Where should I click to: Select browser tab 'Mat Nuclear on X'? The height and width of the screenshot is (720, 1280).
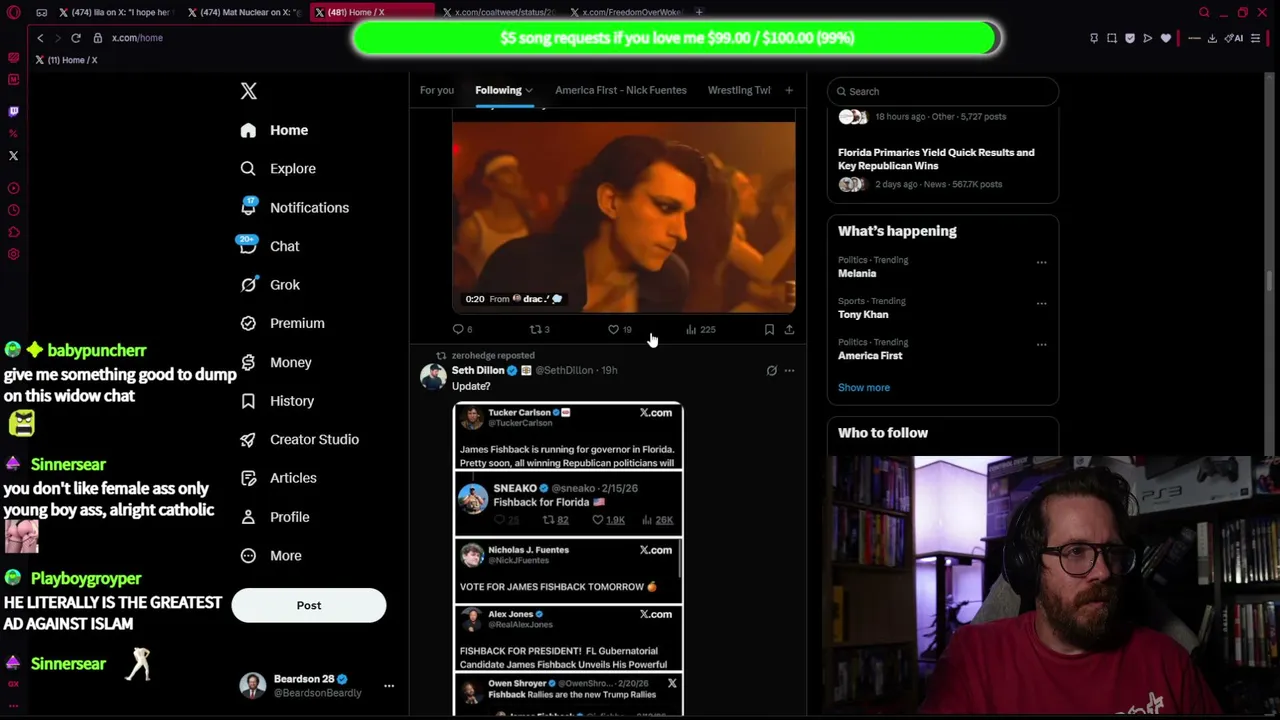tap(243, 12)
